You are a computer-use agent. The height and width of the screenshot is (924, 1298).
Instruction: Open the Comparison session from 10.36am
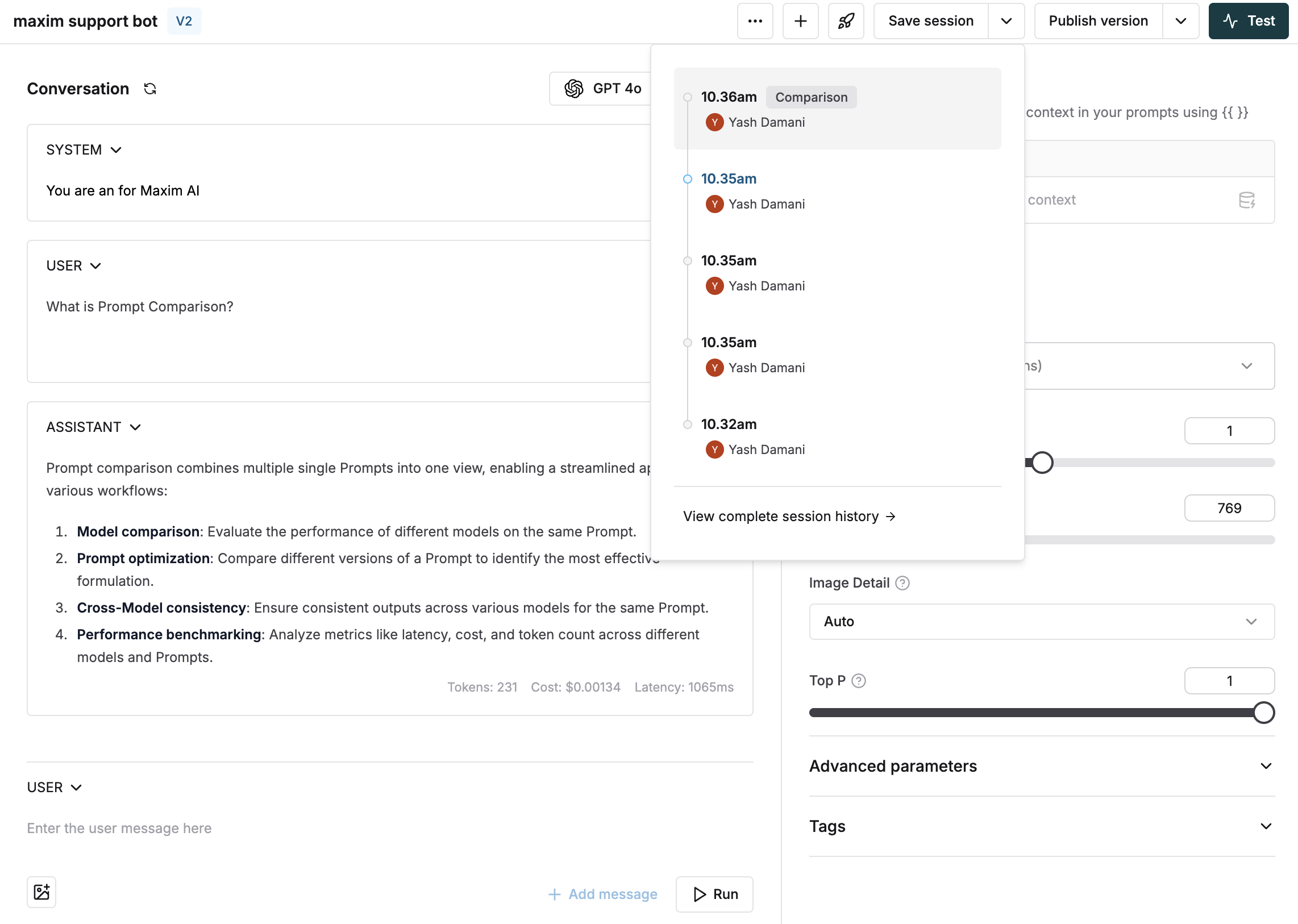click(x=812, y=97)
